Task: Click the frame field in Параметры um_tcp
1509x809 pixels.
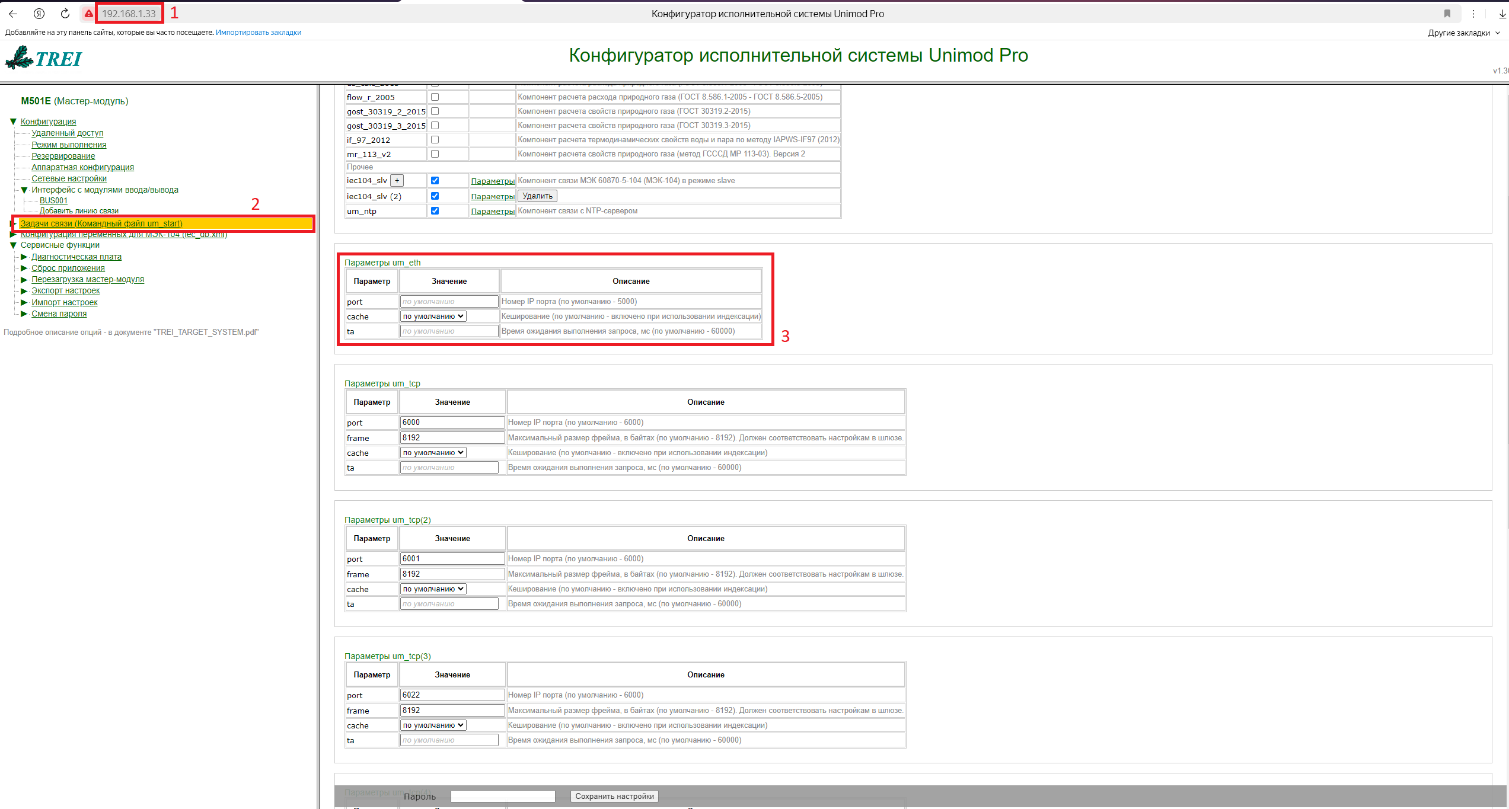Action: click(452, 438)
